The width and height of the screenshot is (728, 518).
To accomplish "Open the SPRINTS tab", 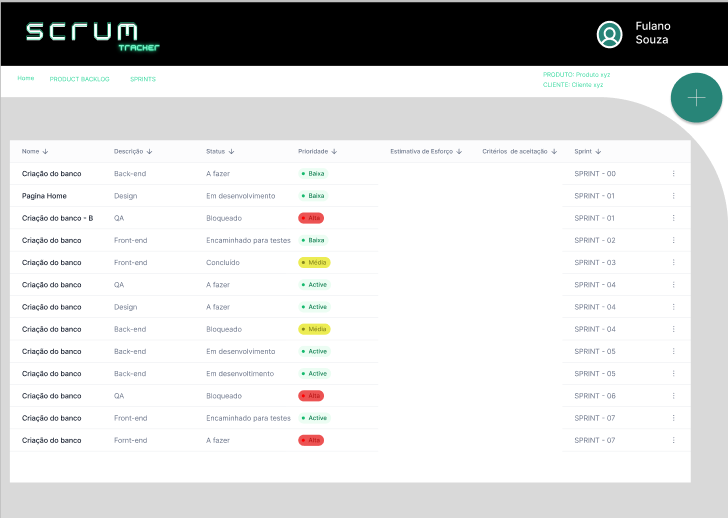I will pyautogui.click(x=143, y=79).
